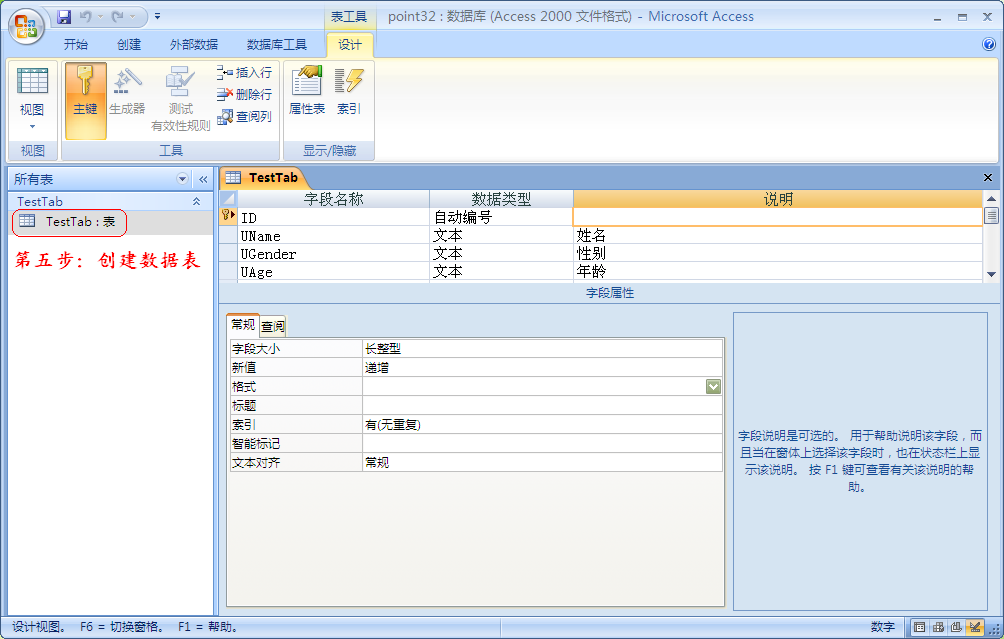
Task: Click the 数据类型 column header
Action: point(501,199)
